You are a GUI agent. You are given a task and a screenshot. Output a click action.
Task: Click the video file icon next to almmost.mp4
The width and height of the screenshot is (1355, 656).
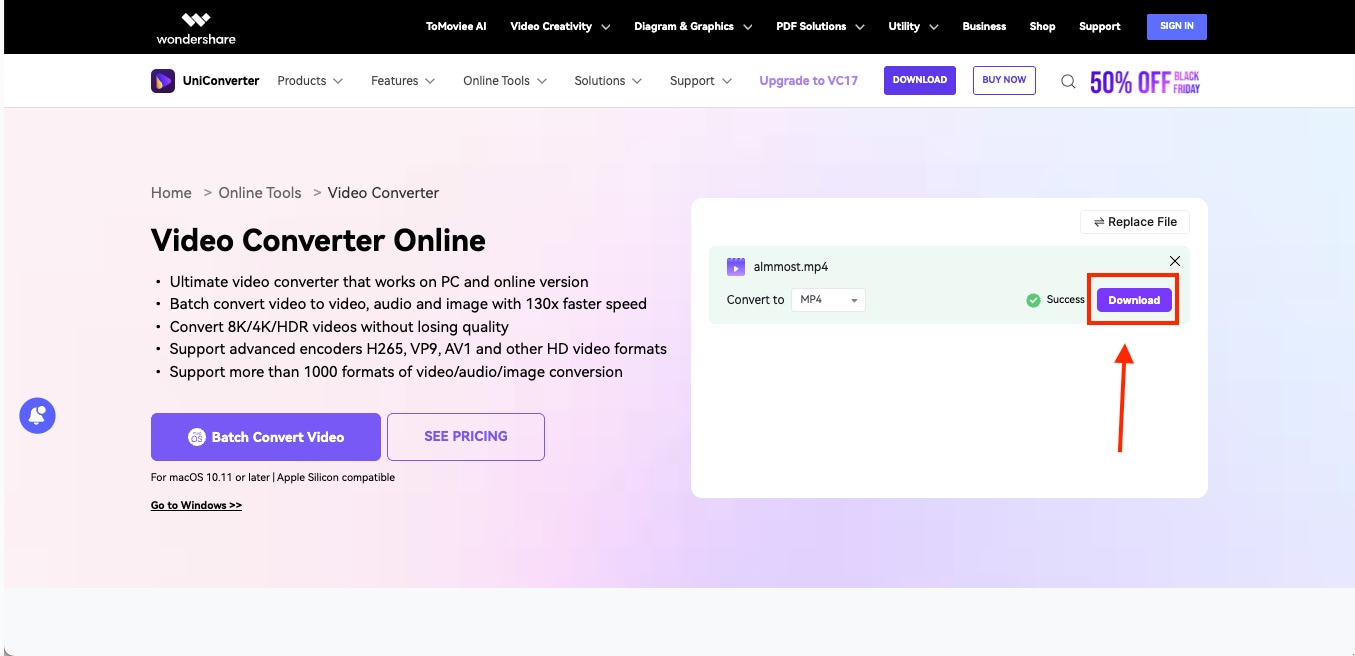coord(736,266)
